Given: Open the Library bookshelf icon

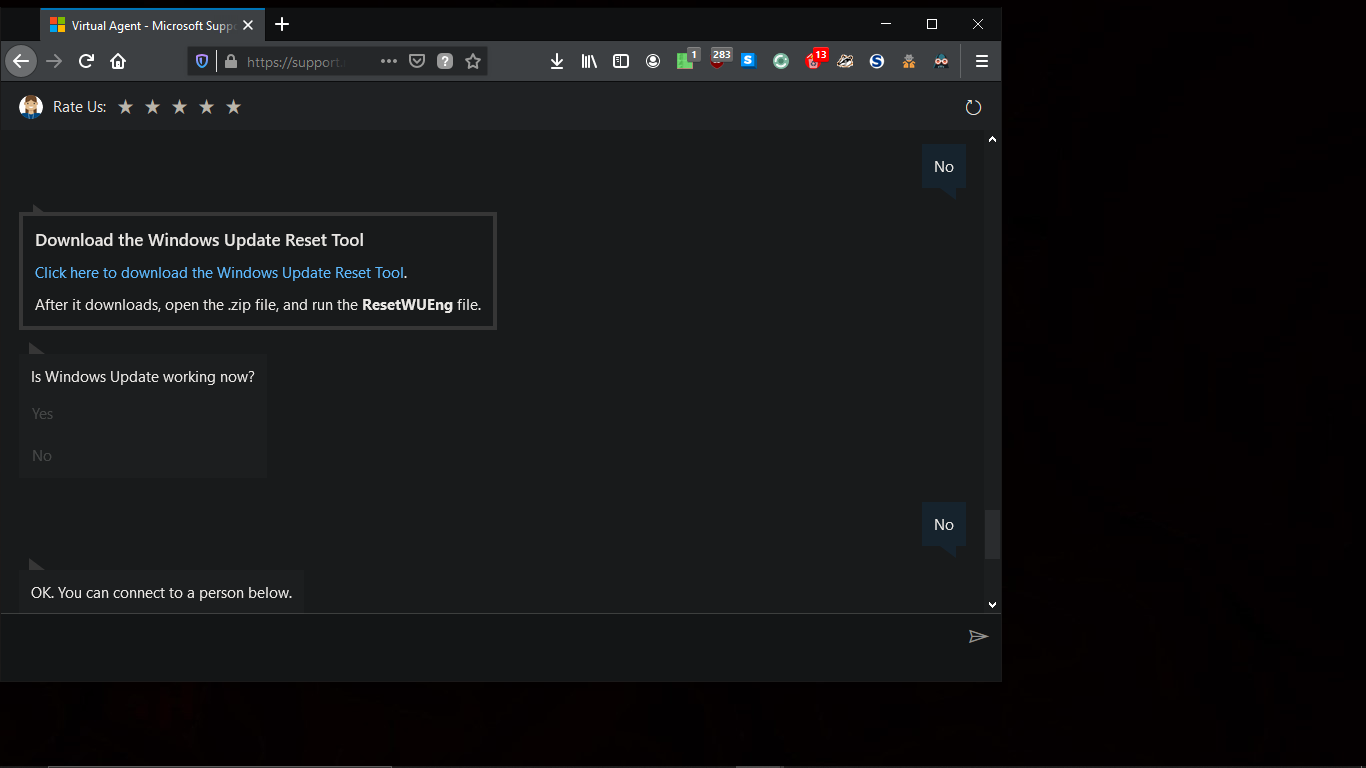Looking at the screenshot, I should click(x=589, y=61).
